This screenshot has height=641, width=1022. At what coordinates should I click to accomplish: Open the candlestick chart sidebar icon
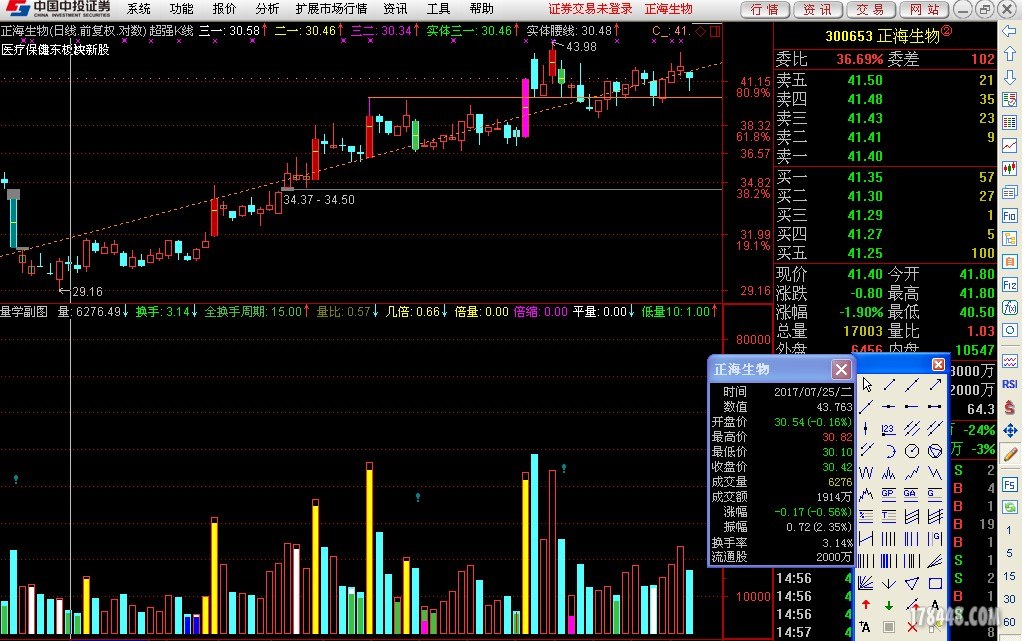[x=1010, y=169]
